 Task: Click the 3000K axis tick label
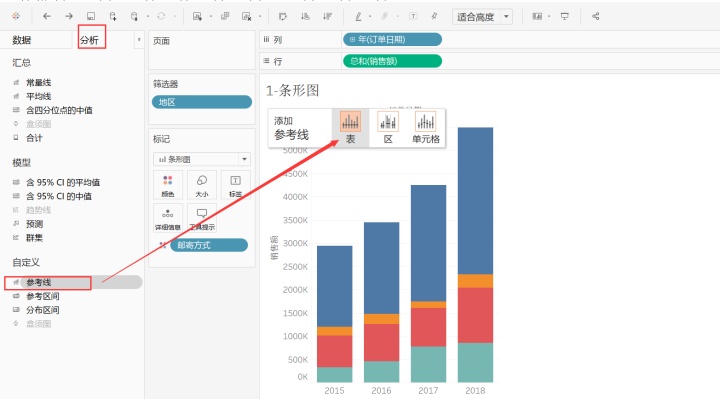coord(295,243)
